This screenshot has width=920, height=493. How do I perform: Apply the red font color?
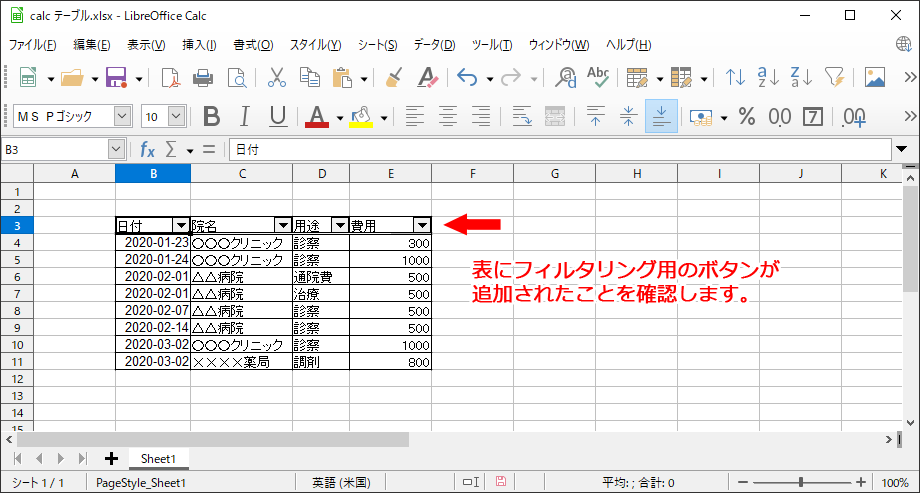317,116
